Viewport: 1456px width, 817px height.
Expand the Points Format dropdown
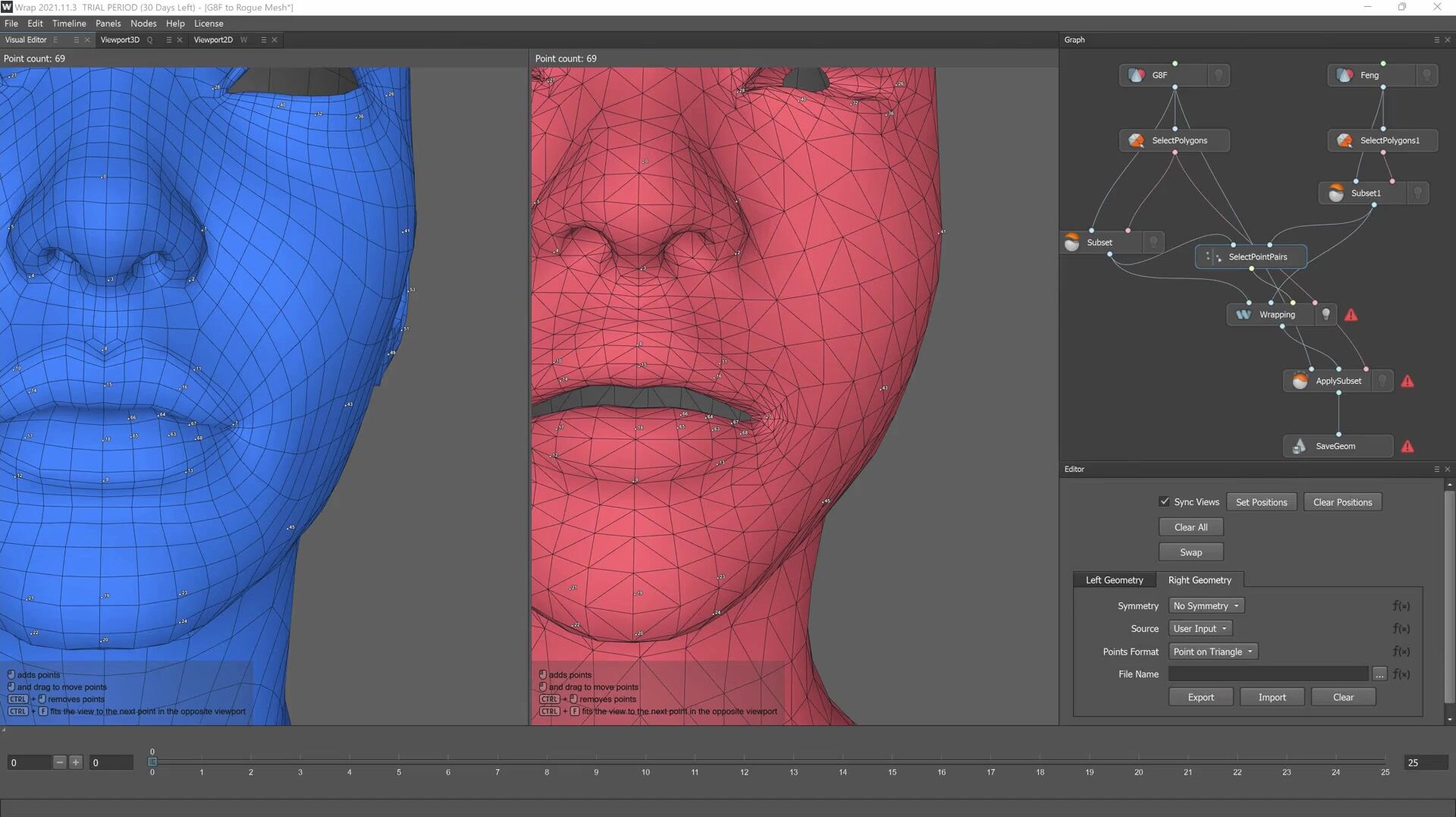(1213, 652)
